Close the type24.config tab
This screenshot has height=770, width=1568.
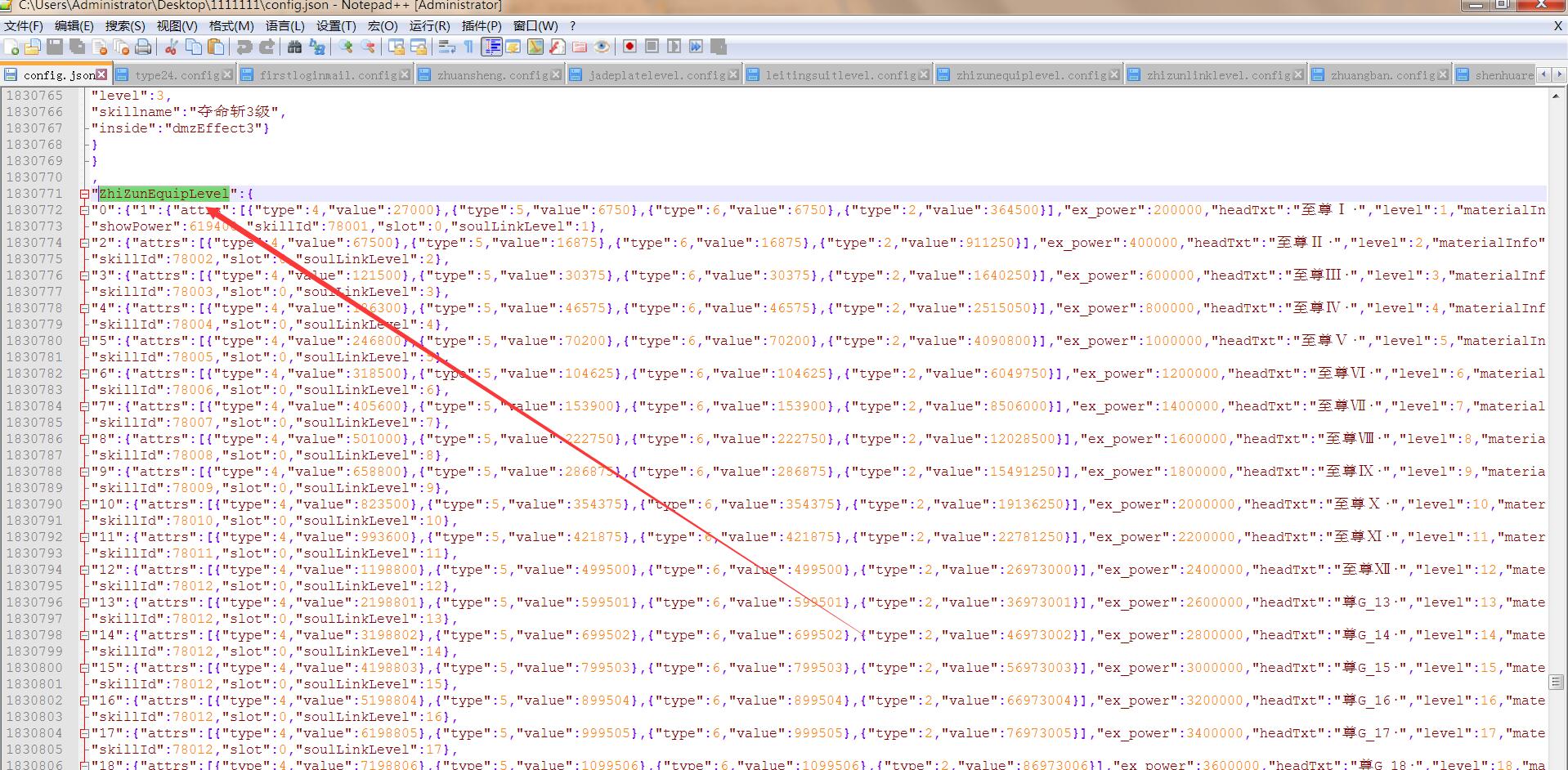(227, 75)
